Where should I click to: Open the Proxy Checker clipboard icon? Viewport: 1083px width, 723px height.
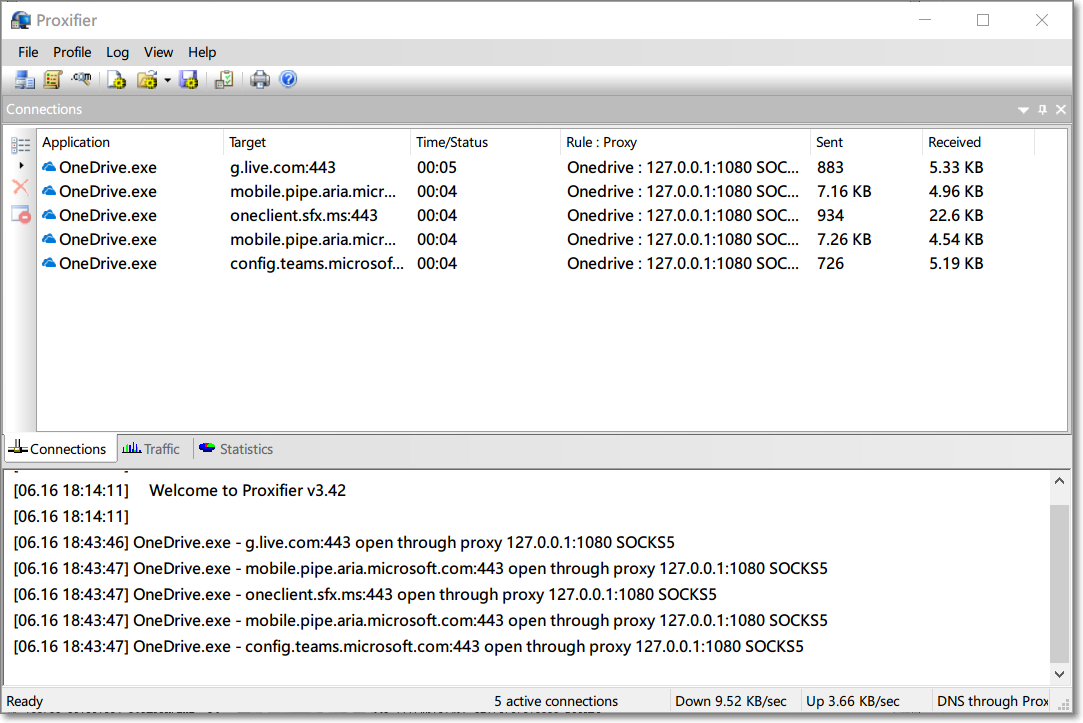click(x=224, y=80)
